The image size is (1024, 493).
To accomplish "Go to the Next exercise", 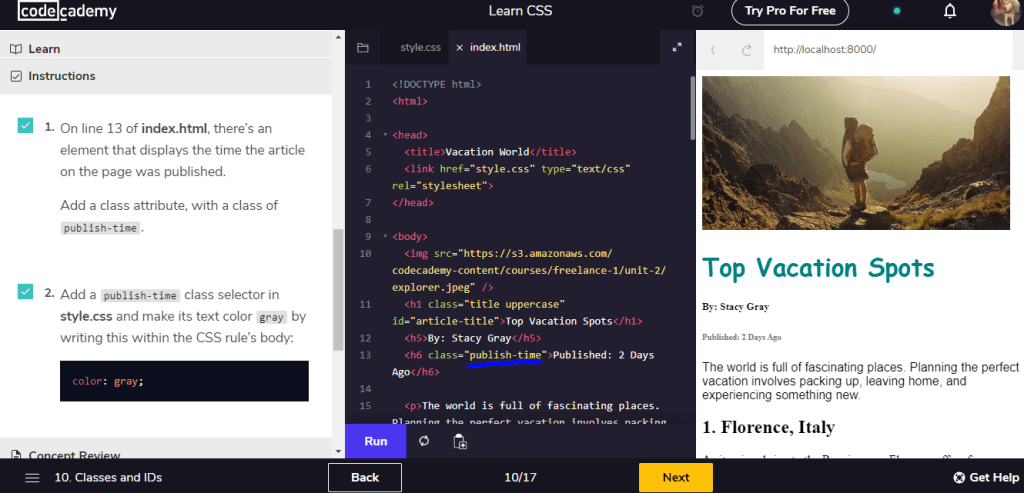I will coord(675,477).
